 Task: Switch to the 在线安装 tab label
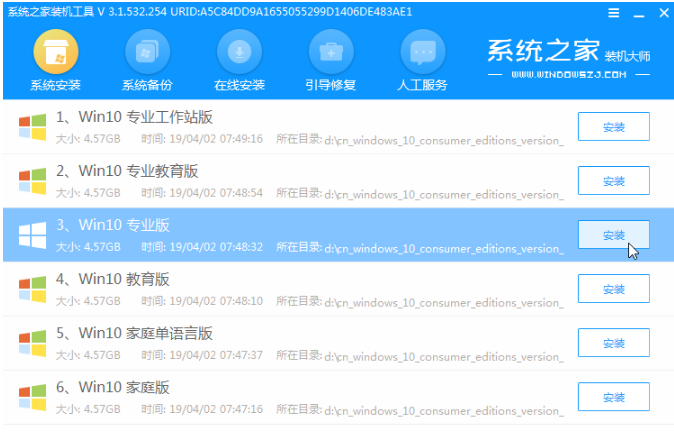coord(239,85)
